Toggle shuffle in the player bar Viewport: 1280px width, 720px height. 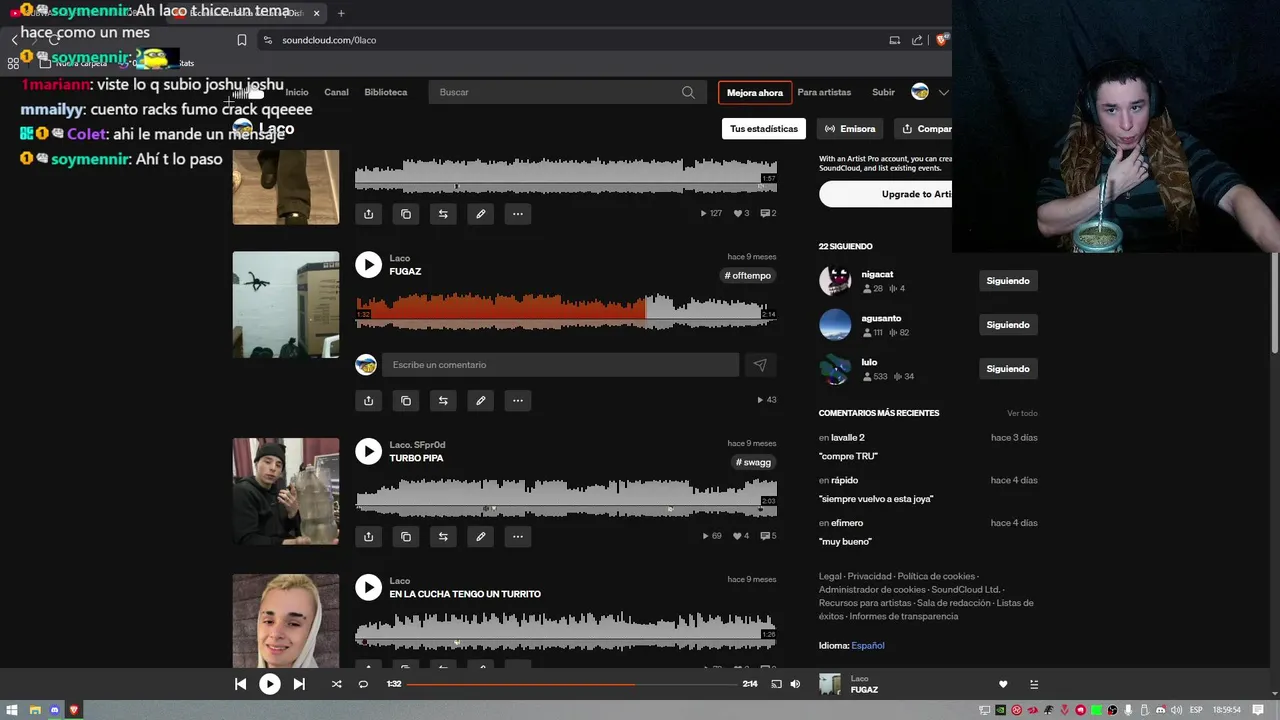coord(336,684)
